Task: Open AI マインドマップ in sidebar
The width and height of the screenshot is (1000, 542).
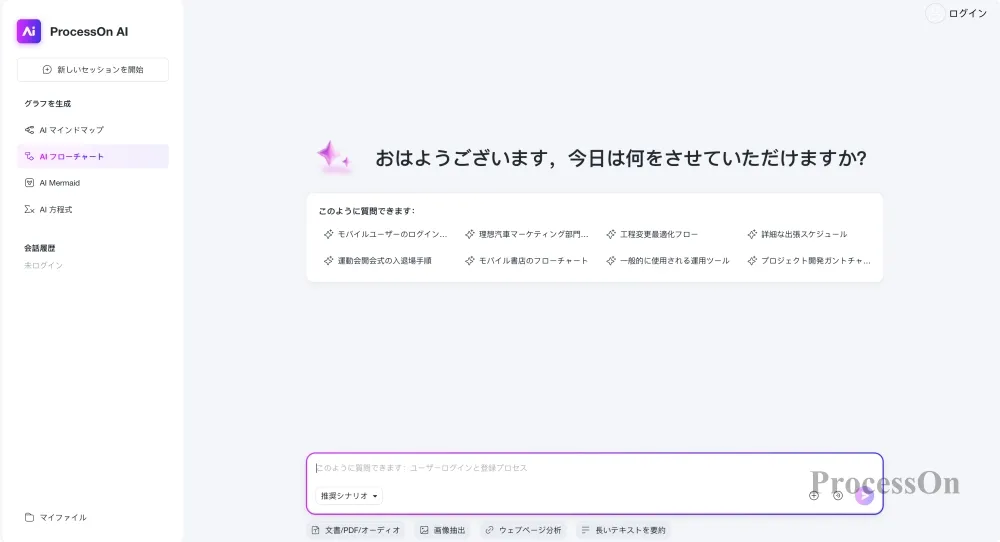Action: (93, 130)
